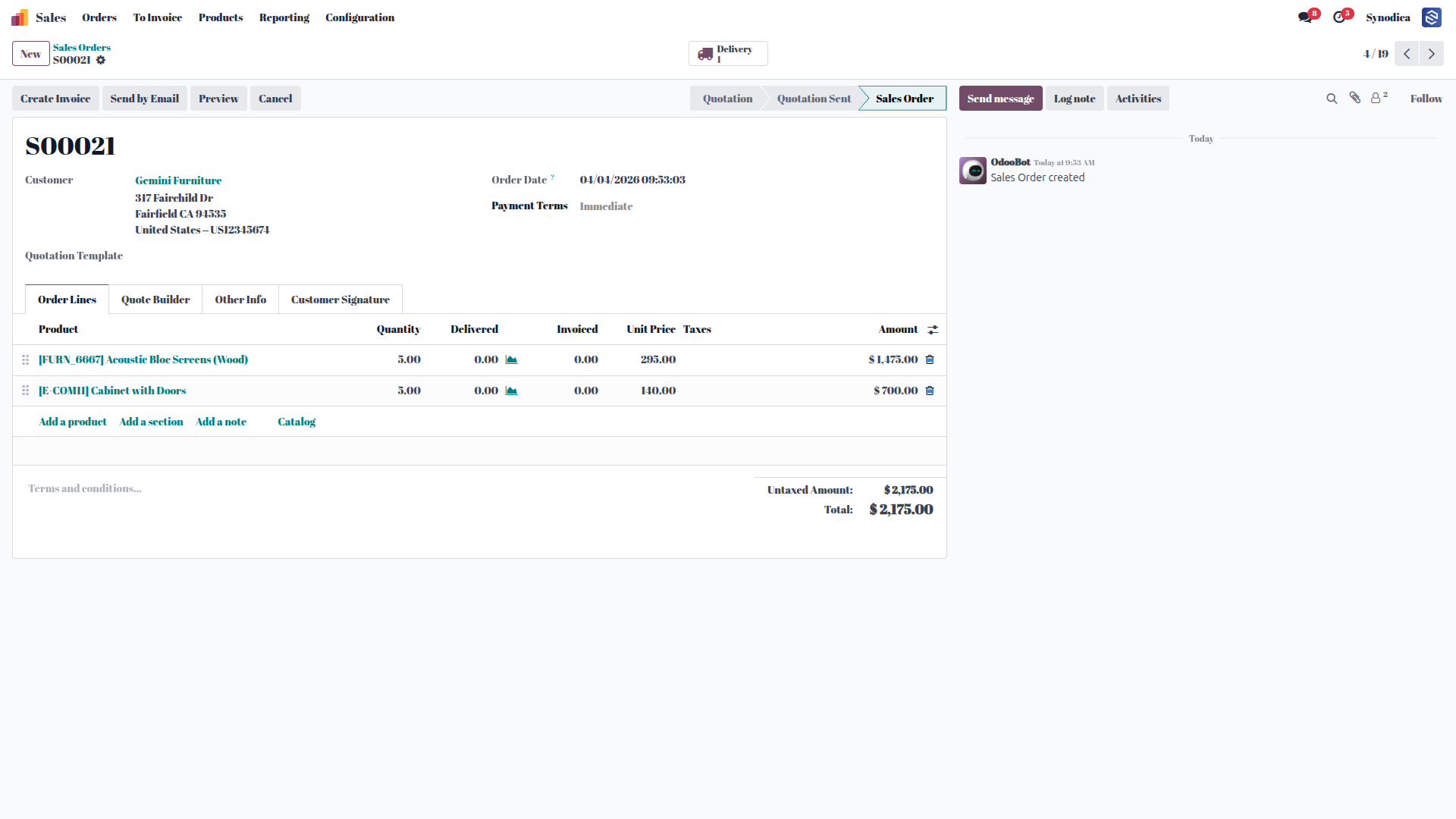Viewport: 1456px width, 819px height.
Task: Select the Quotation status stage
Action: click(x=728, y=99)
